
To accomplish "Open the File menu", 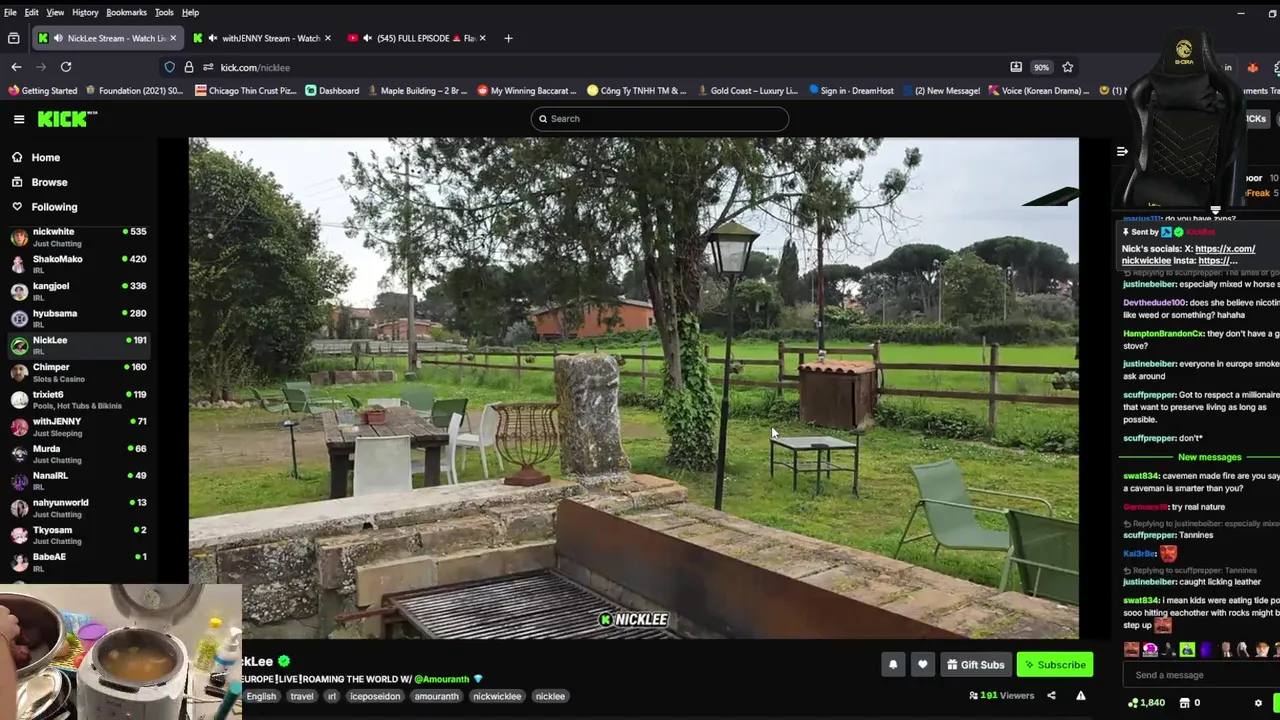I will point(10,12).
